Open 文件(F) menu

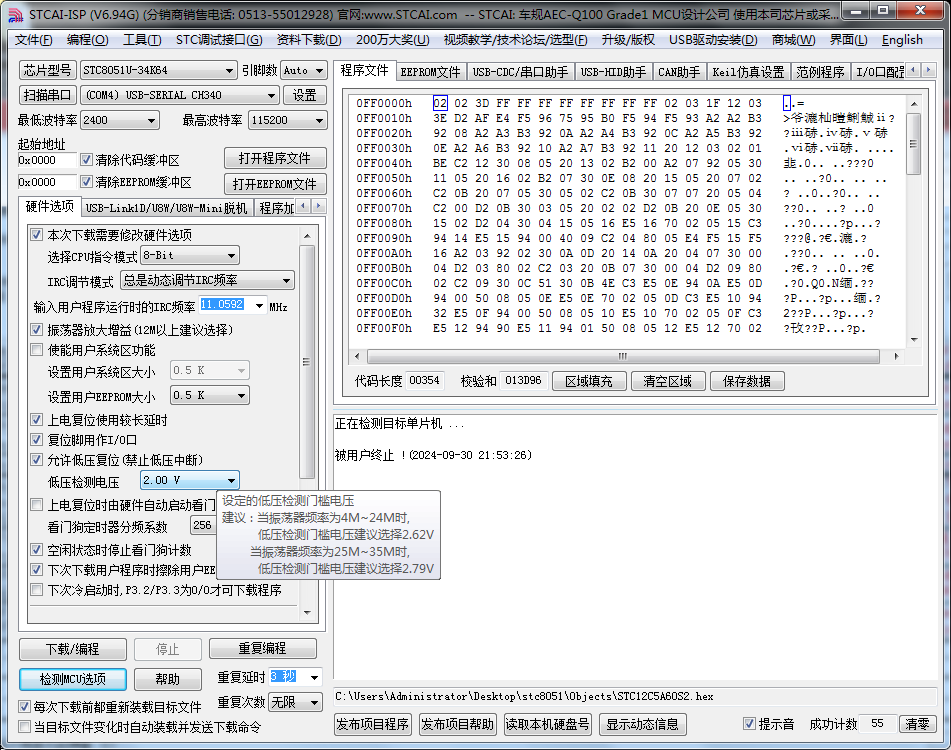[33, 40]
